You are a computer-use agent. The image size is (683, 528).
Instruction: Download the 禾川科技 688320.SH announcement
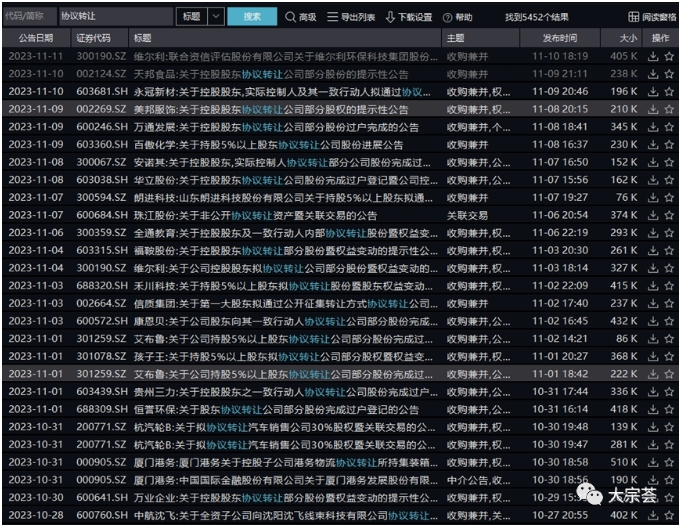pos(653,286)
